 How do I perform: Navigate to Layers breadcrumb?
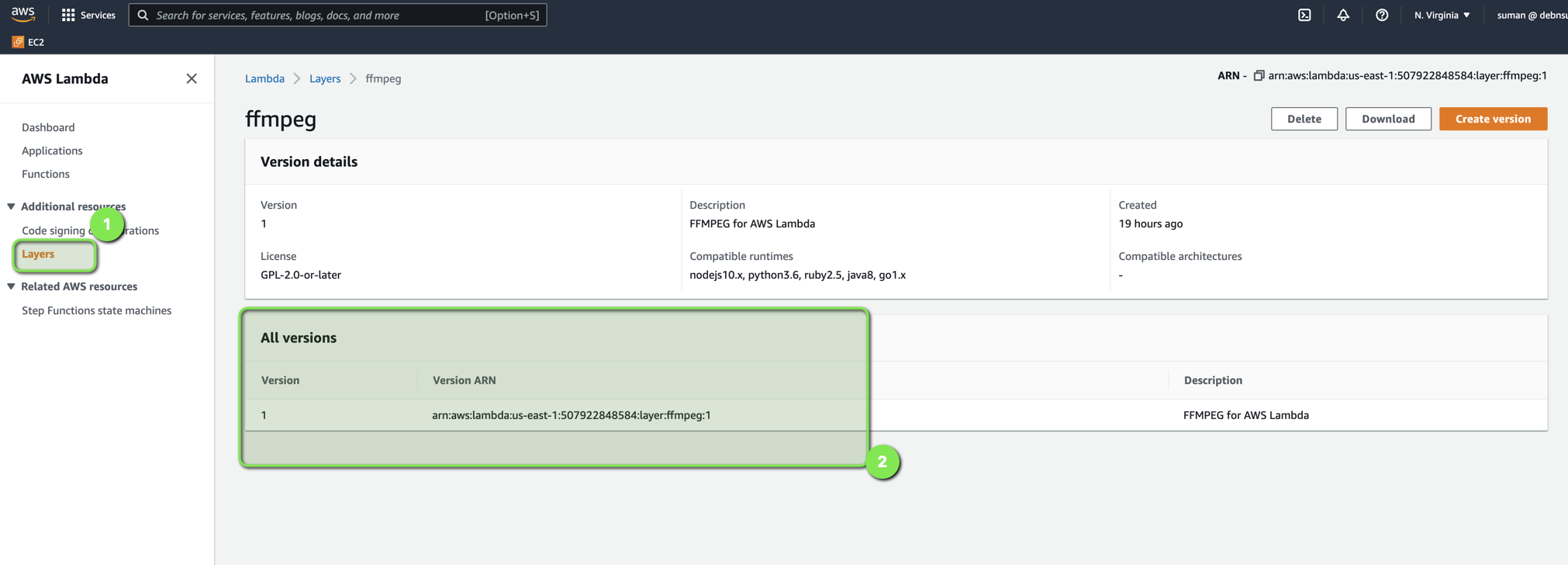pos(325,78)
